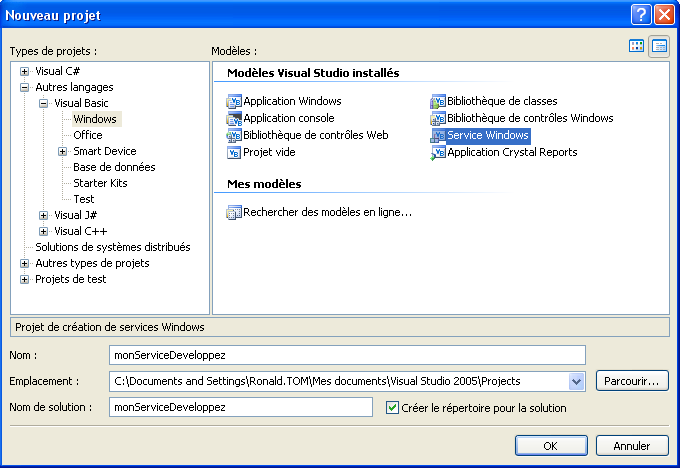Switch to large icons view

point(636,46)
